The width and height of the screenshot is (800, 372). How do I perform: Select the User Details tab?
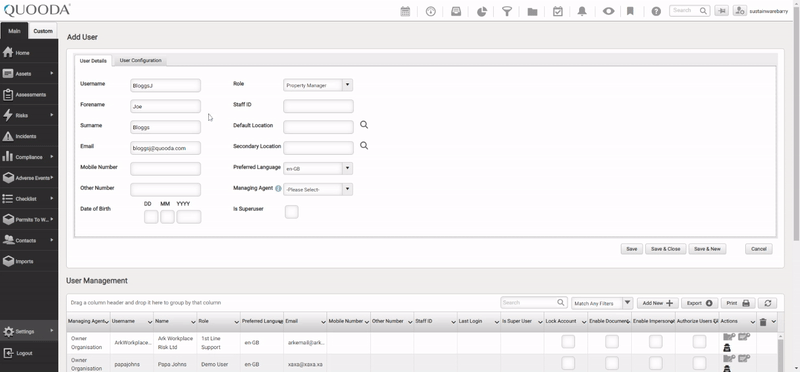93,61
